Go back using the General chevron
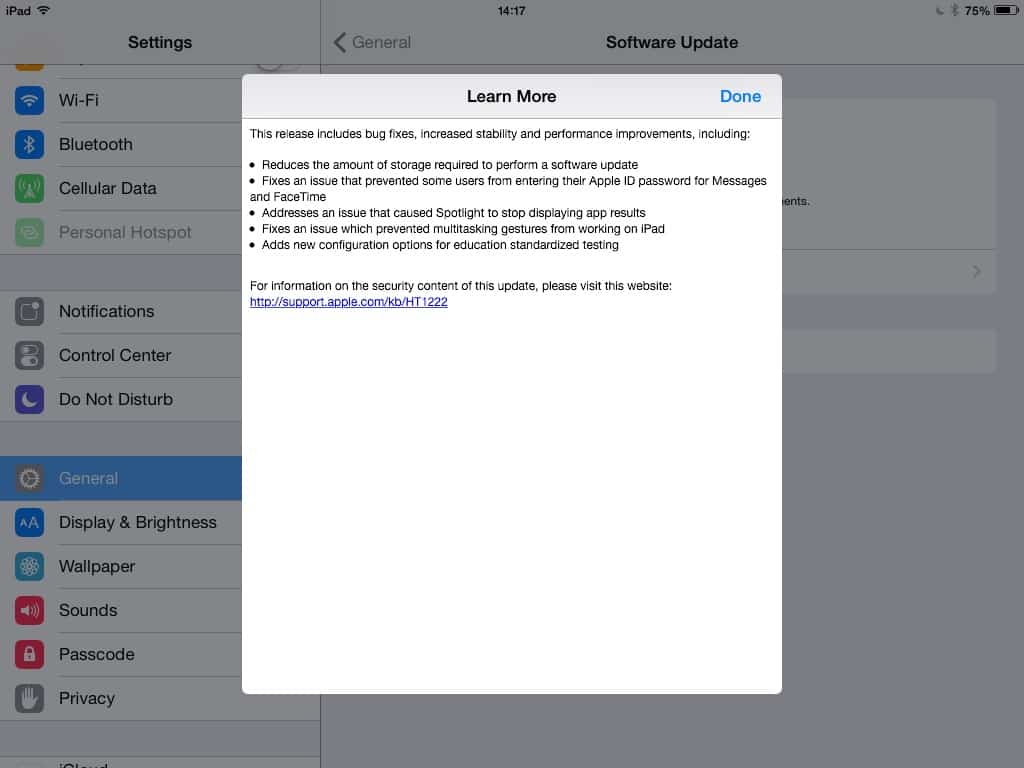Viewport: 1024px width, 768px height. [x=371, y=42]
